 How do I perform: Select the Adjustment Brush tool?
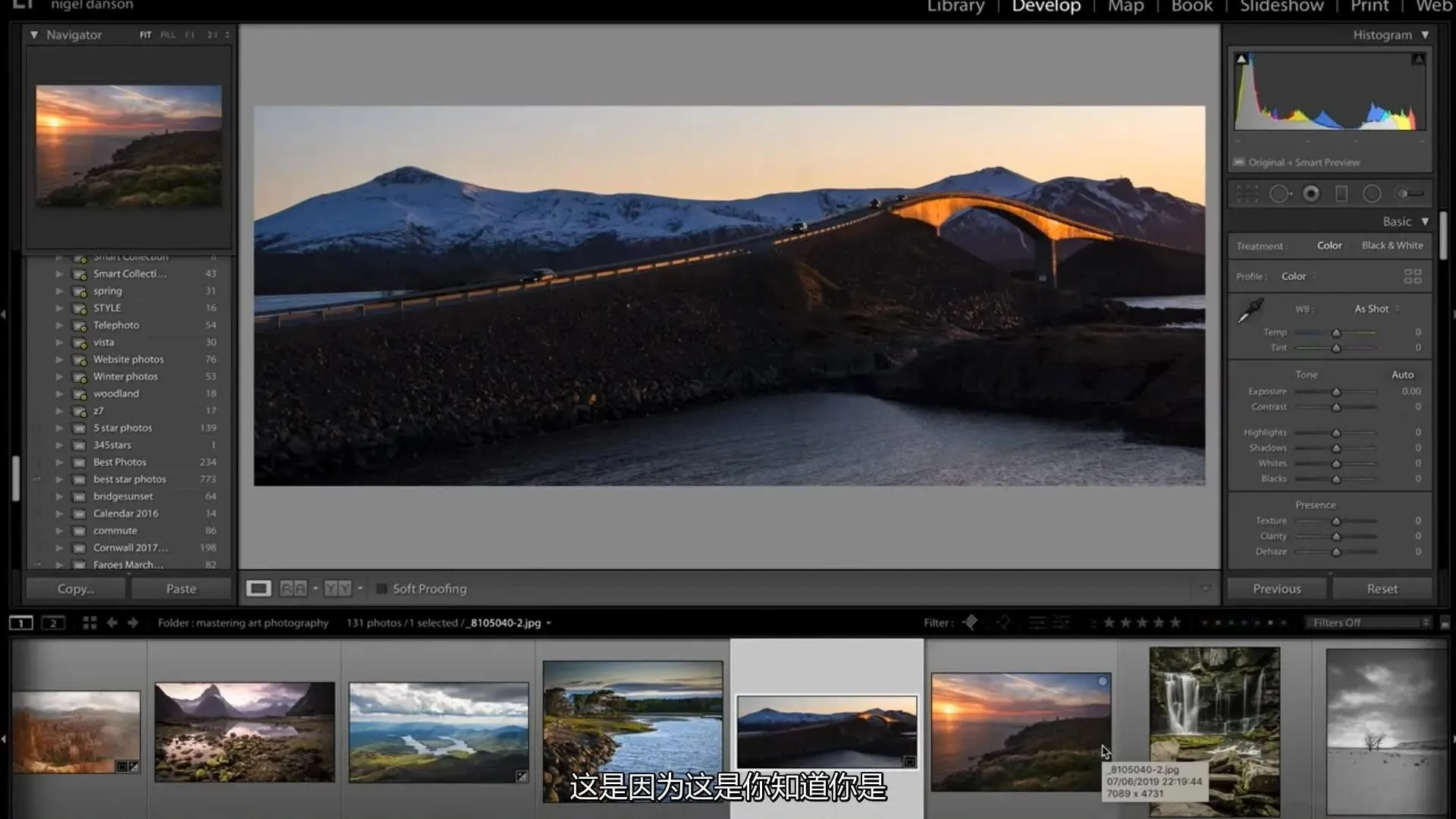(1409, 194)
